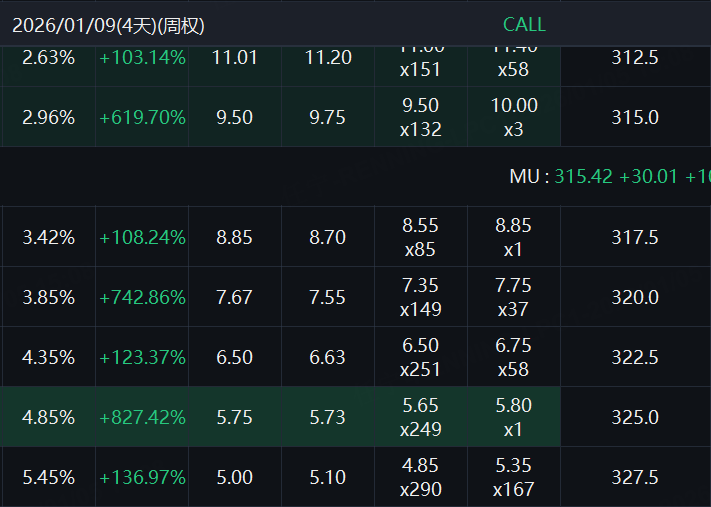The height and width of the screenshot is (507, 711).
Task: Select the 312.5 strike price
Action: (x=634, y=57)
